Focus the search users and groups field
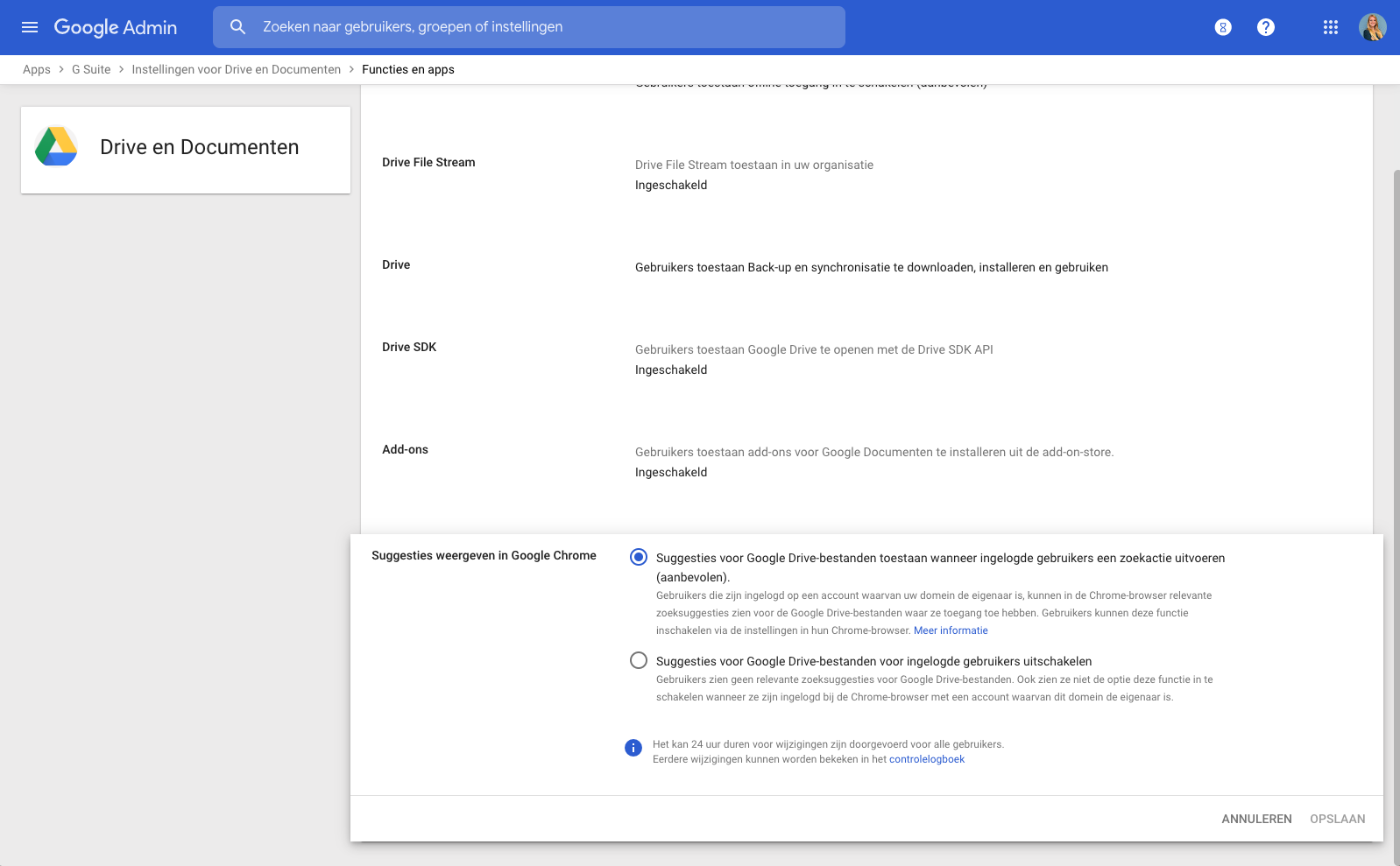Viewport: 1400px width, 866px height. click(529, 27)
